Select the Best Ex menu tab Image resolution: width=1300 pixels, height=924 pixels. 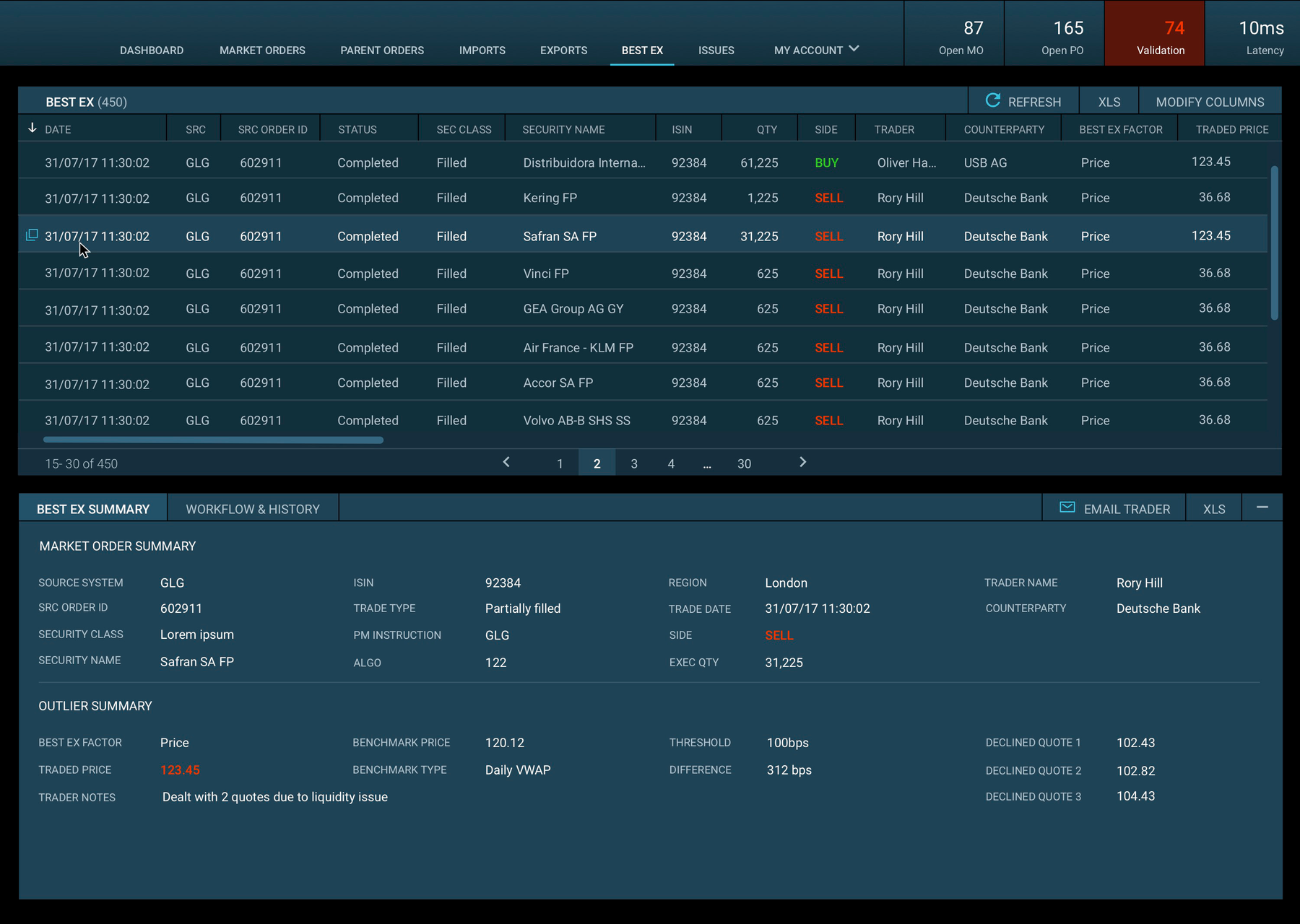(x=642, y=51)
